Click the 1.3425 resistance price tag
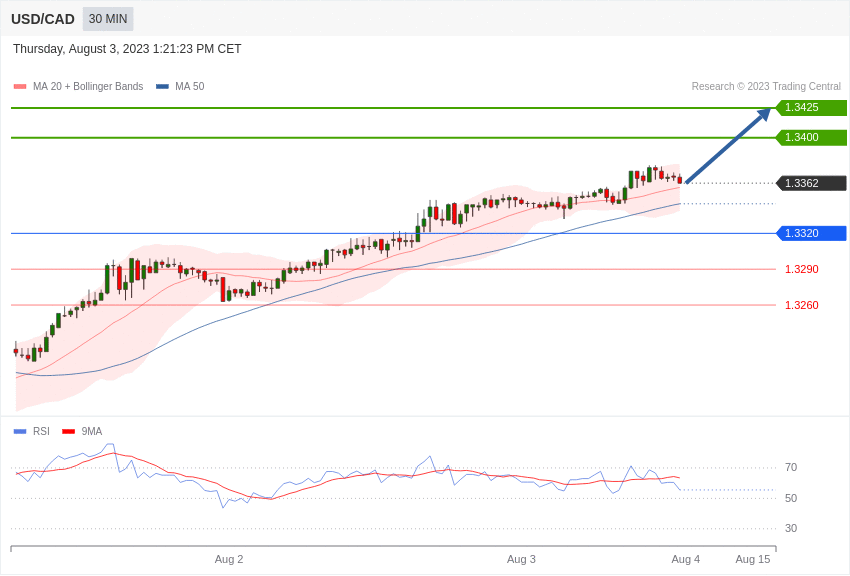Viewport: 850px width, 576px height. click(812, 107)
